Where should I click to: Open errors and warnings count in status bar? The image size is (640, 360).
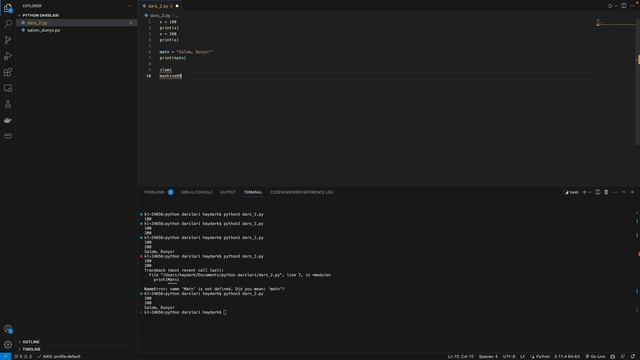(23, 356)
